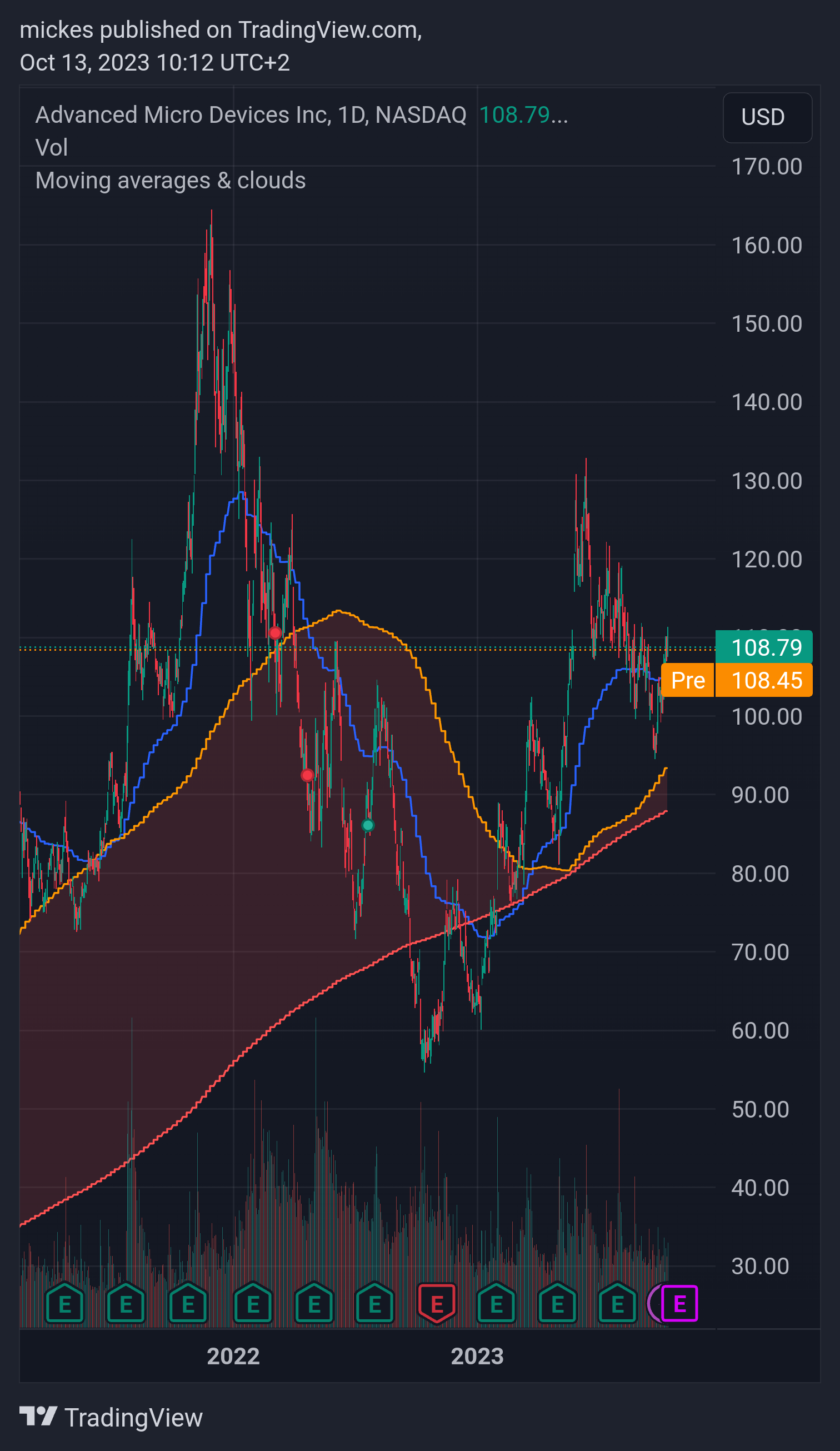This screenshot has width=840, height=1451.
Task: Click the magenta upcoming earnings E marker
Action: pos(679,1303)
